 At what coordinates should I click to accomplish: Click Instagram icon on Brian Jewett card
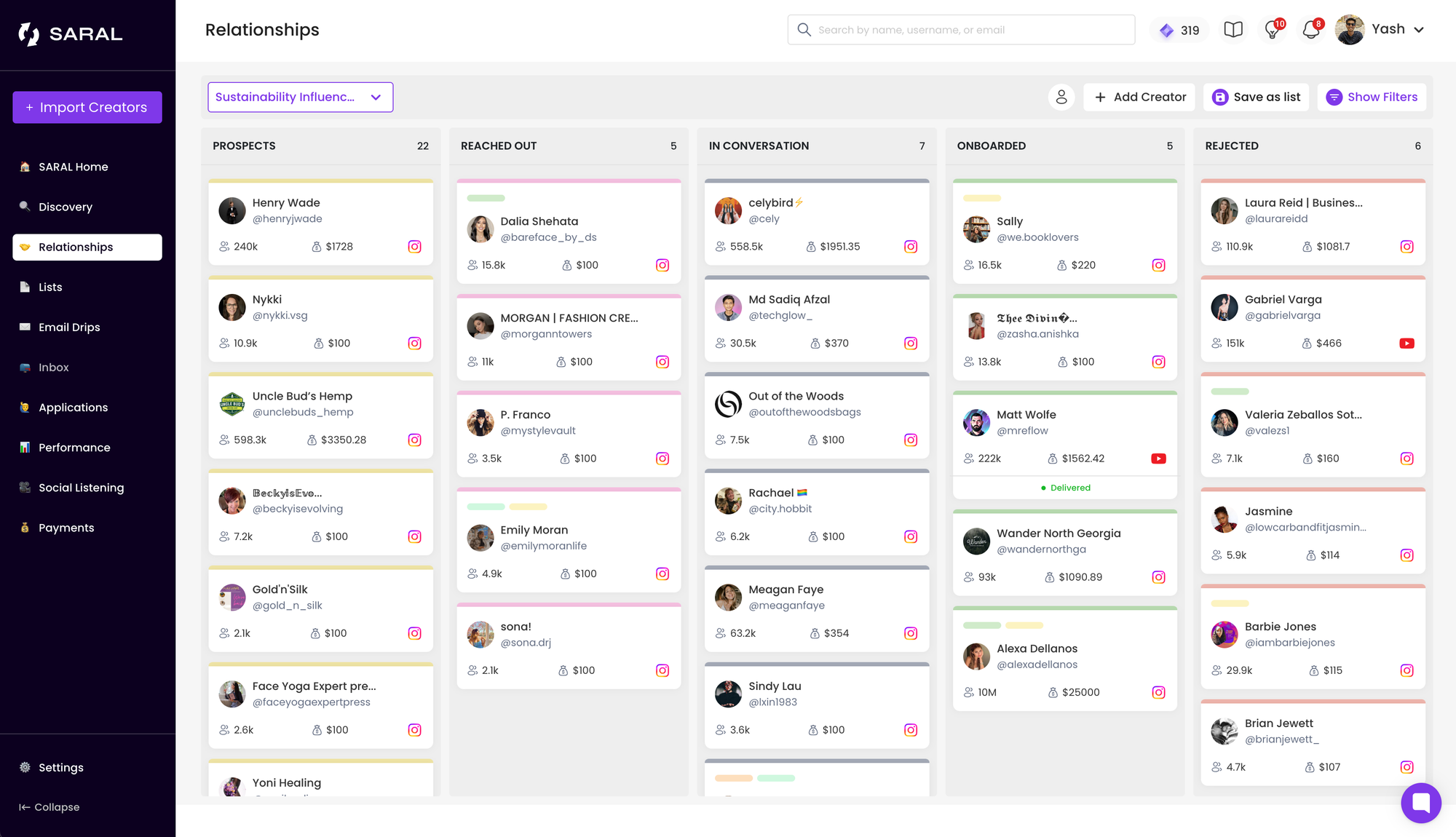[x=1406, y=767]
